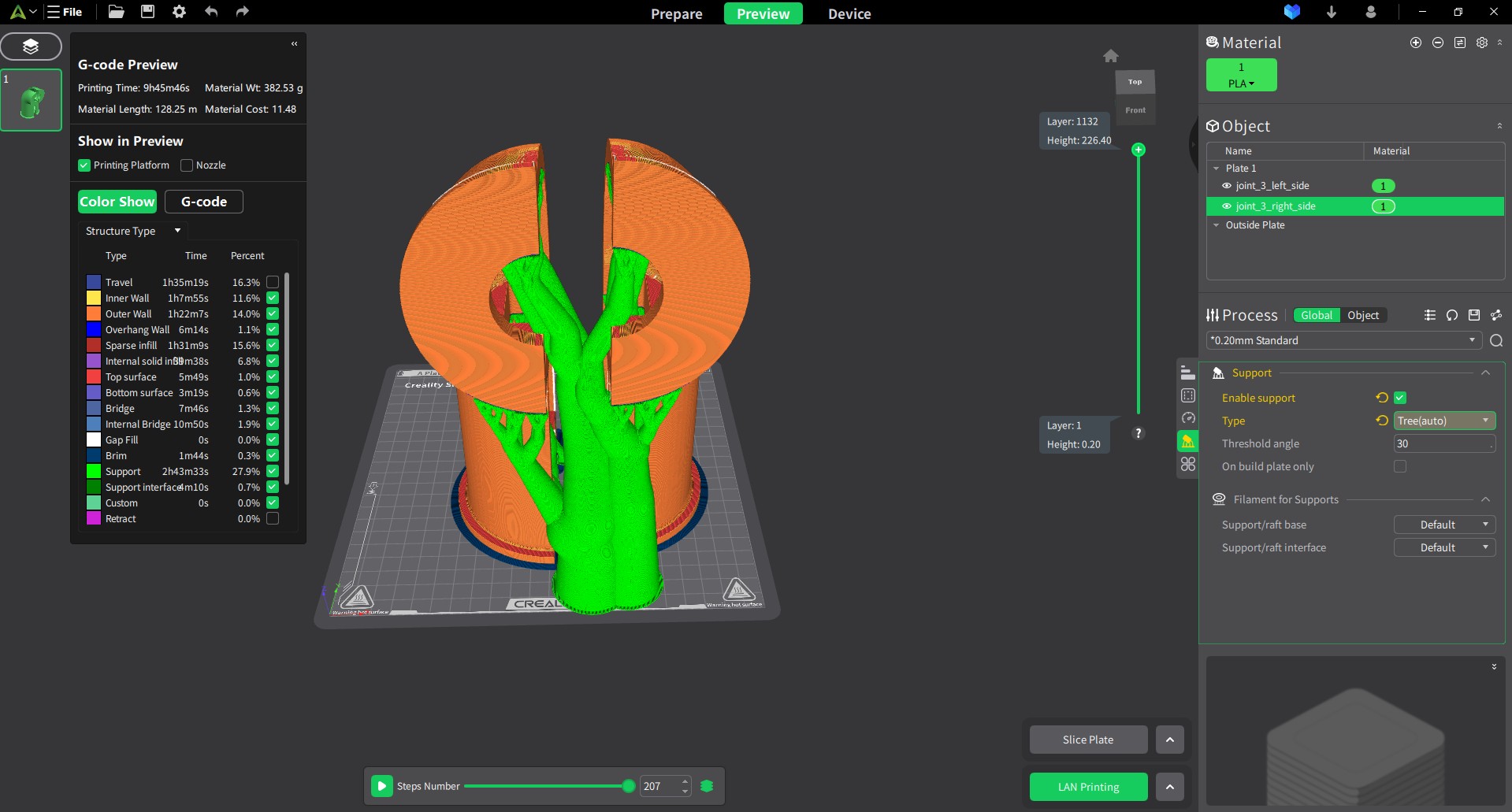Open the Speed settings gauge icon
The height and width of the screenshot is (812, 1512).
(x=1188, y=417)
